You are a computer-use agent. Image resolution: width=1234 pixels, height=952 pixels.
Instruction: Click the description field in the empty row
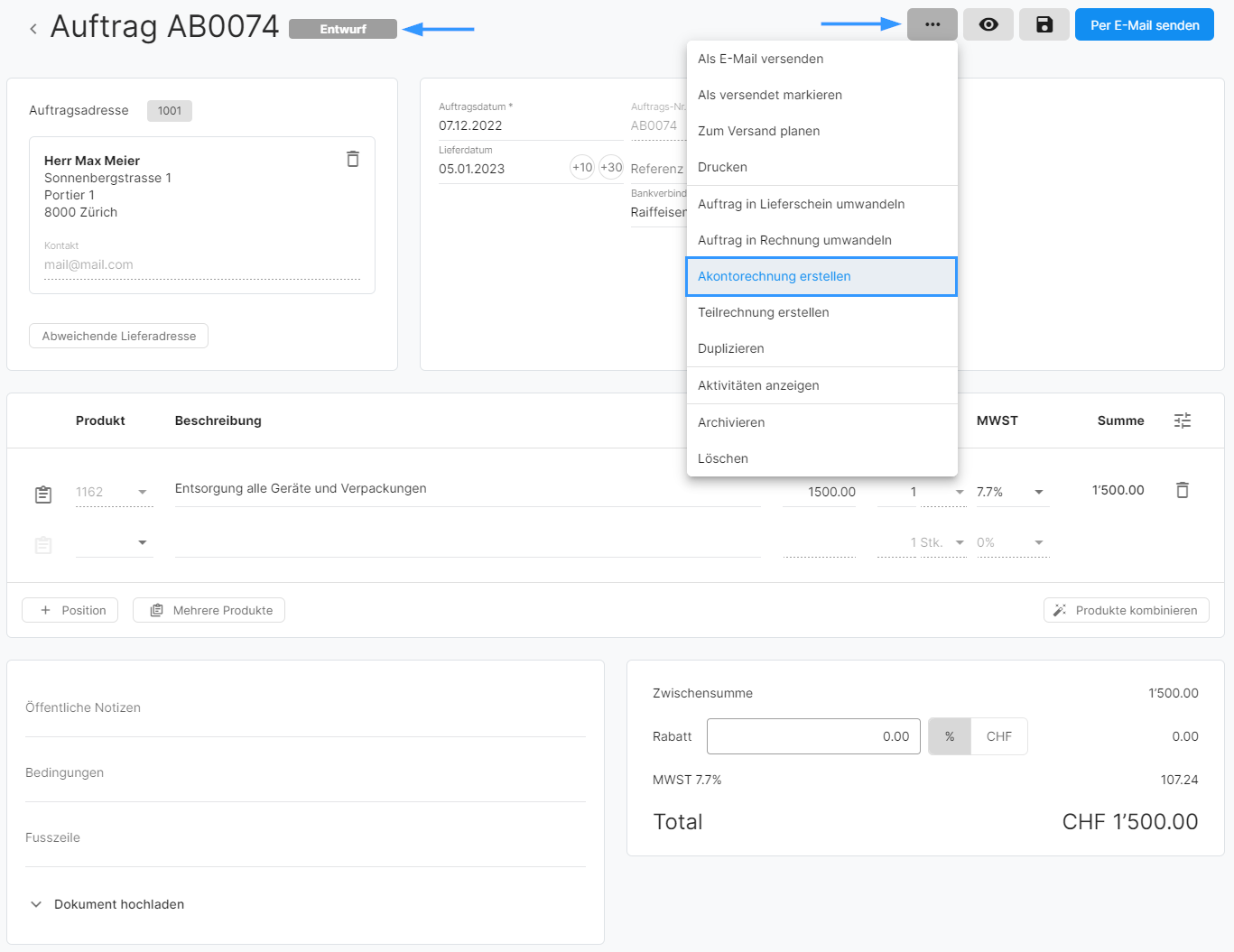[x=468, y=542]
